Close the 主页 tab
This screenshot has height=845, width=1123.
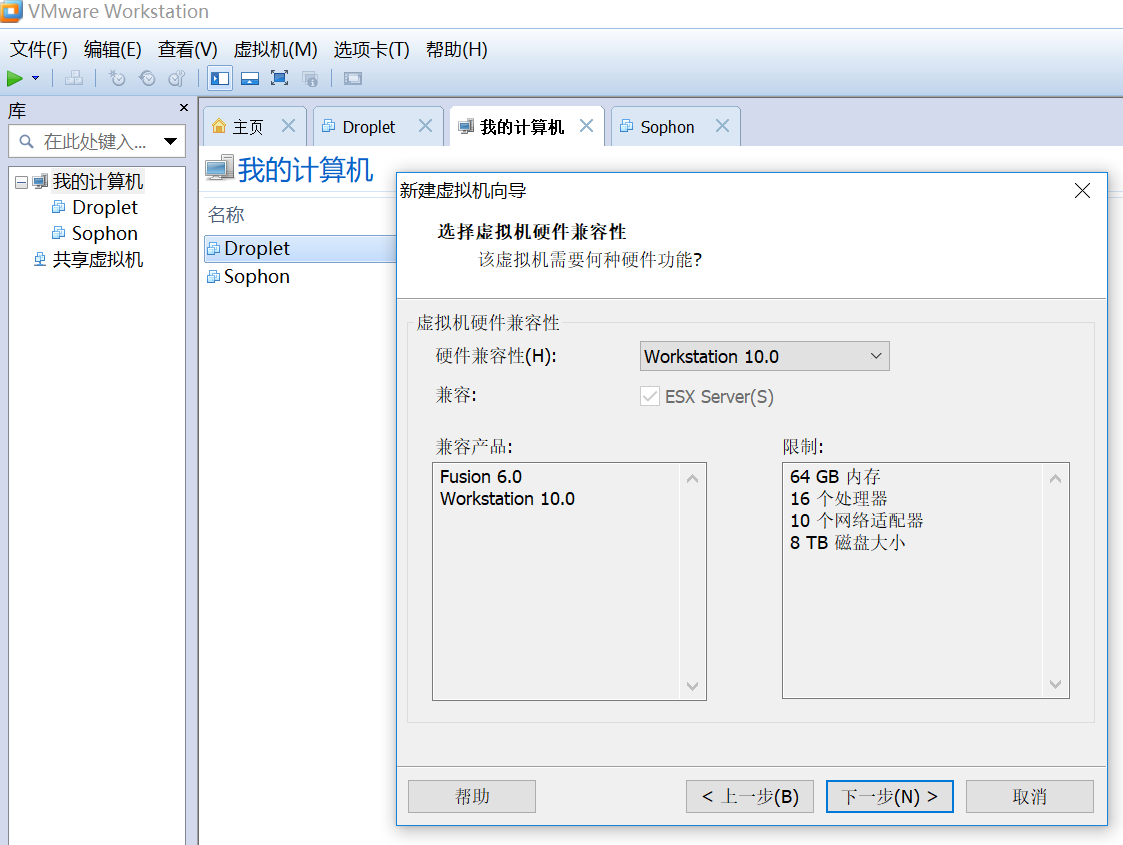(x=289, y=126)
